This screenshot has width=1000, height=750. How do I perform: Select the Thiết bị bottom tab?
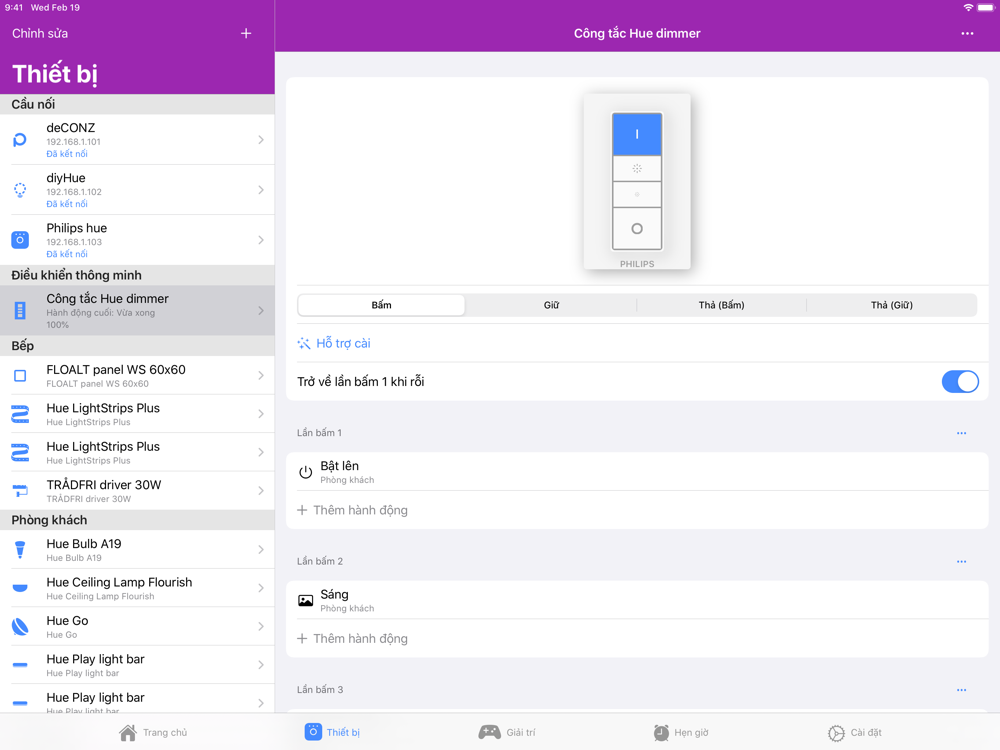(332, 732)
